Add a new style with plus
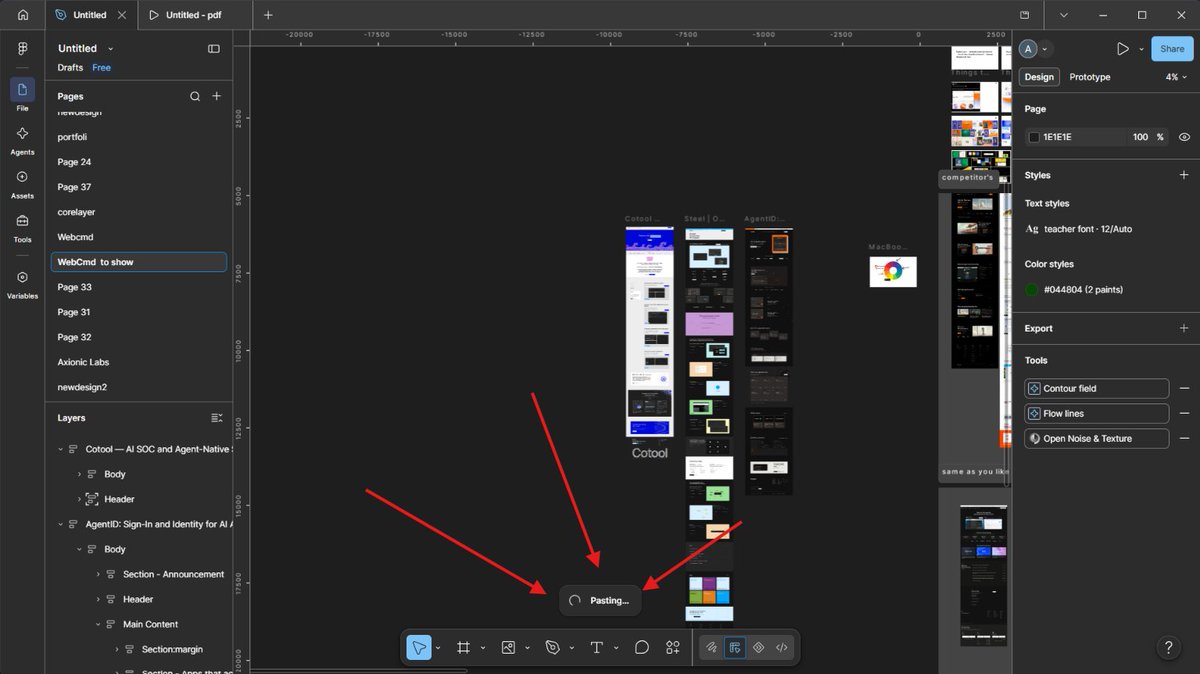 tap(1184, 175)
